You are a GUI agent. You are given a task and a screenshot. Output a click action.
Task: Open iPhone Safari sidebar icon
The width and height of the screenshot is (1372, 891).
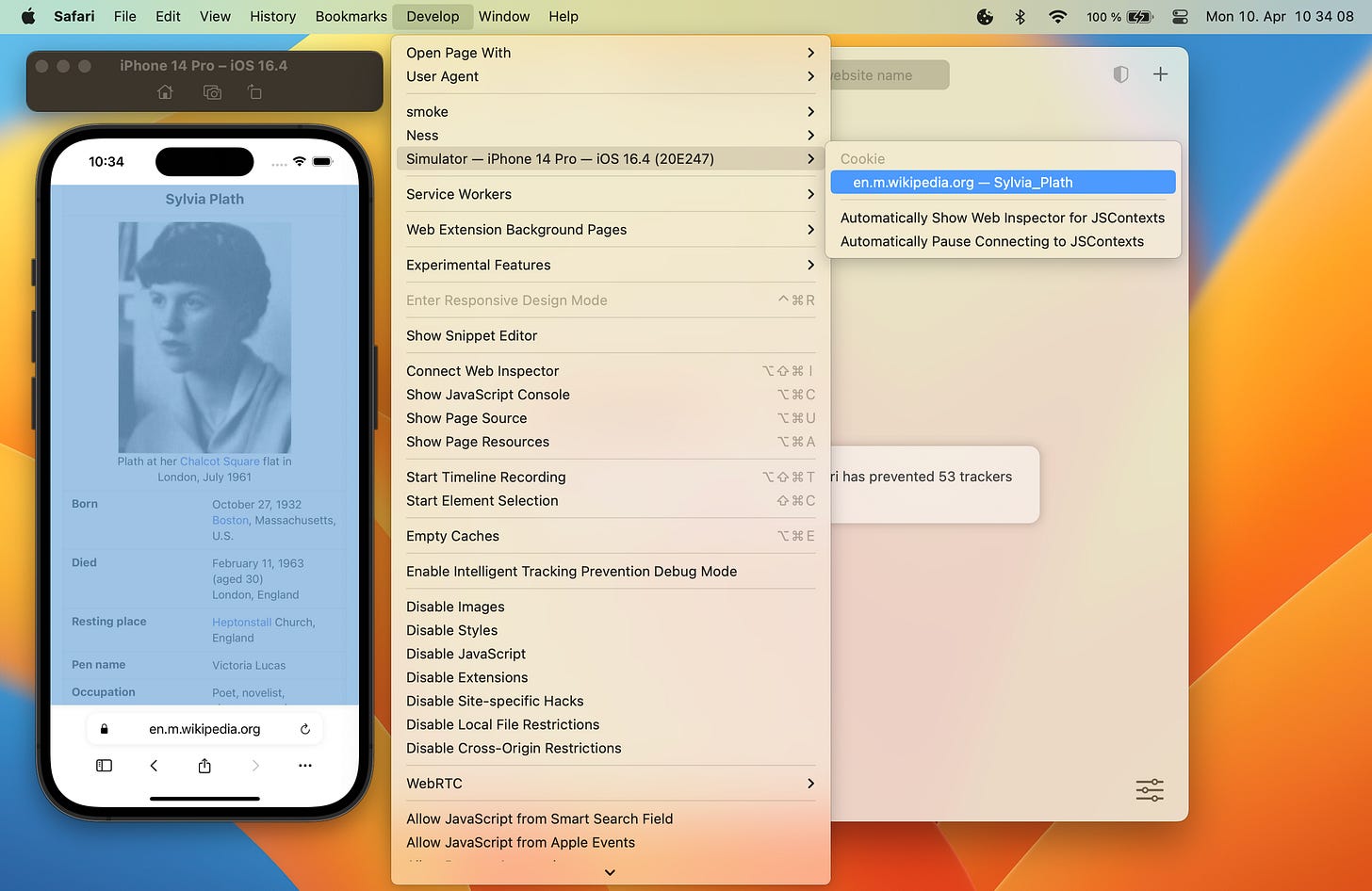(105, 766)
